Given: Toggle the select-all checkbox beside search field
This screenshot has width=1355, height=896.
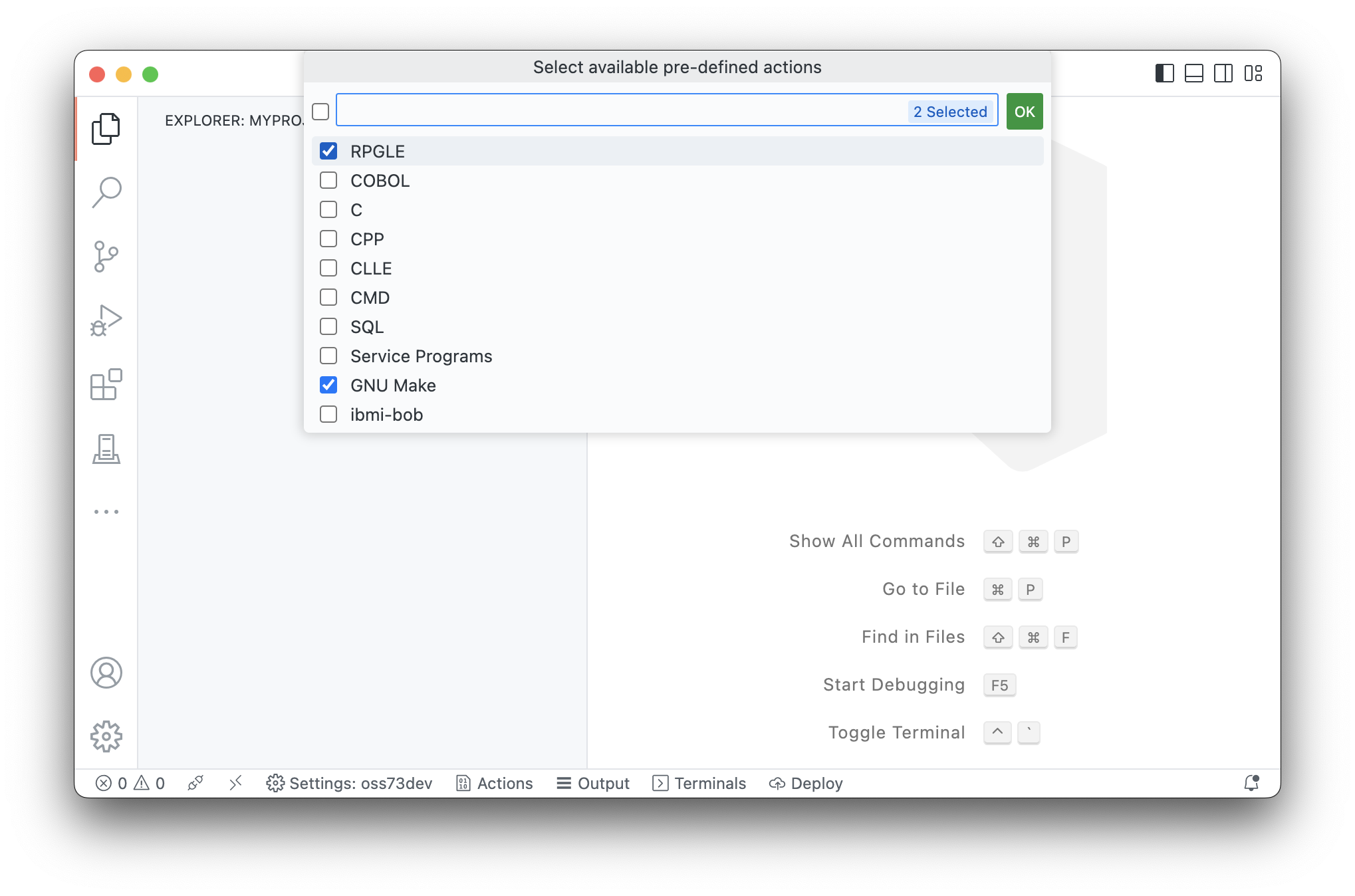Looking at the screenshot, I should click(x=320, y=112).
